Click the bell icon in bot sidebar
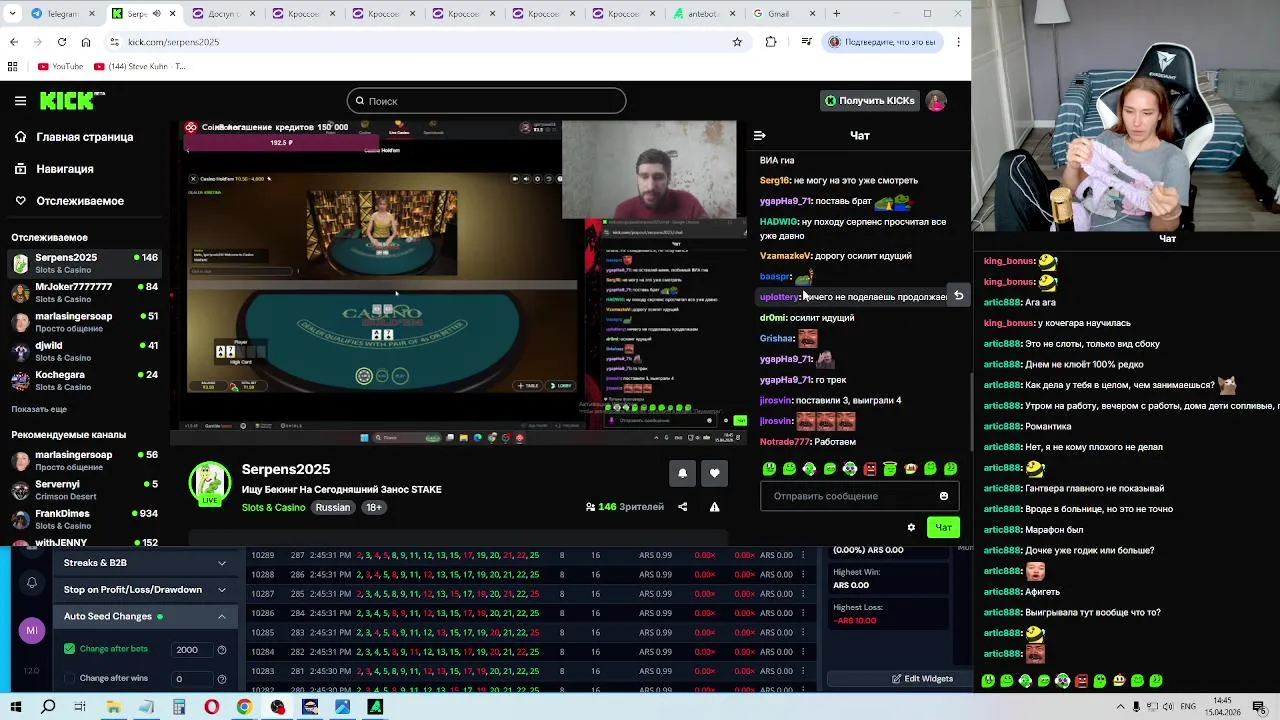1280x720 pixels. tap(31, 582)
